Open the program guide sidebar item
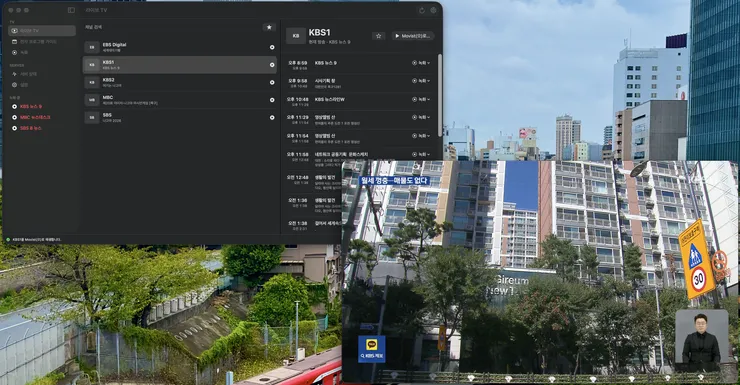 42,42
